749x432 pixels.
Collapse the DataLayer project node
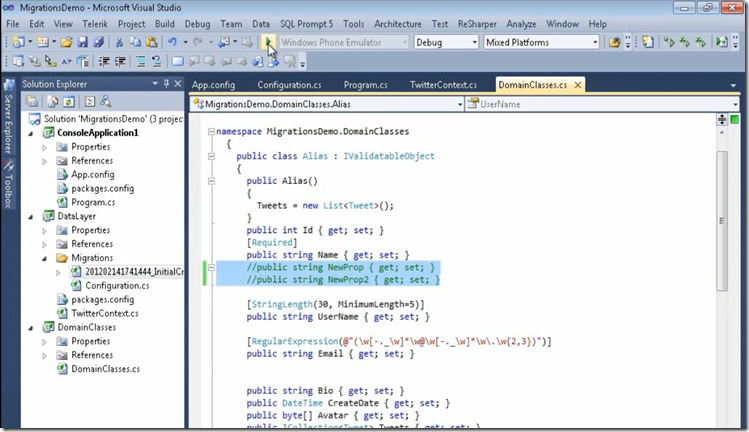pos(32,216)
